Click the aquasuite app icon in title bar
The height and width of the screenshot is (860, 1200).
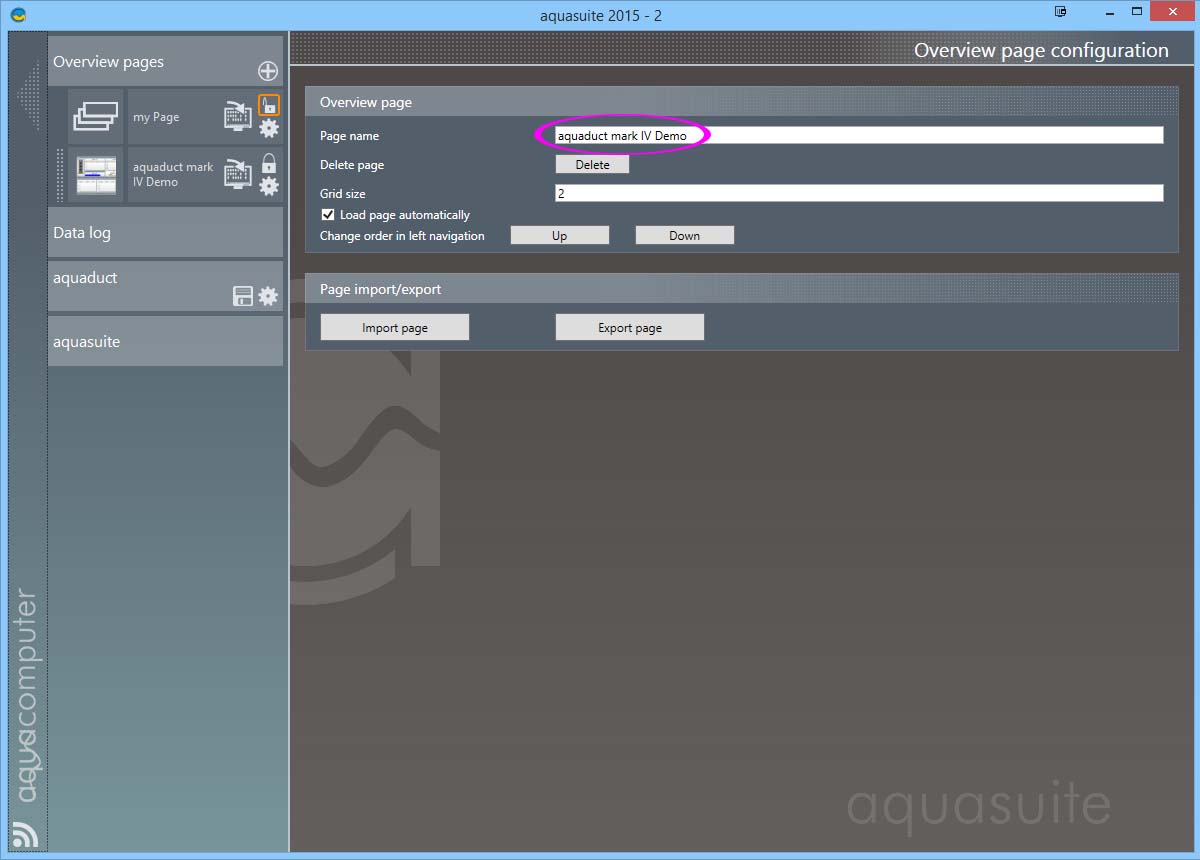17,15
